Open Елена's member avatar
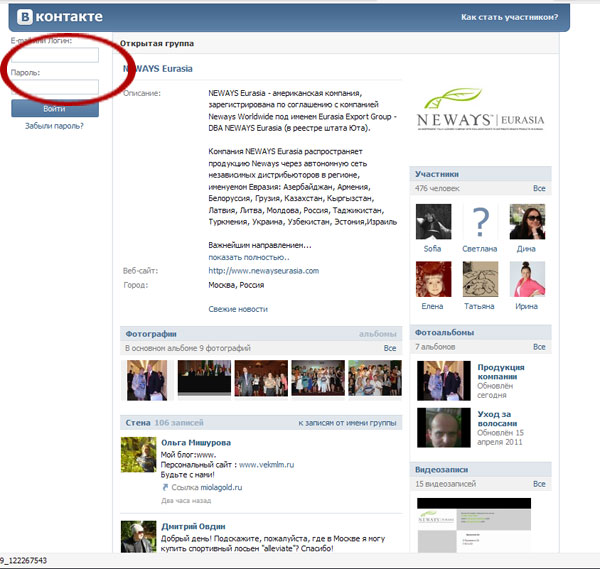This screenshot has height=569, width=600. [x=434, y=279]
